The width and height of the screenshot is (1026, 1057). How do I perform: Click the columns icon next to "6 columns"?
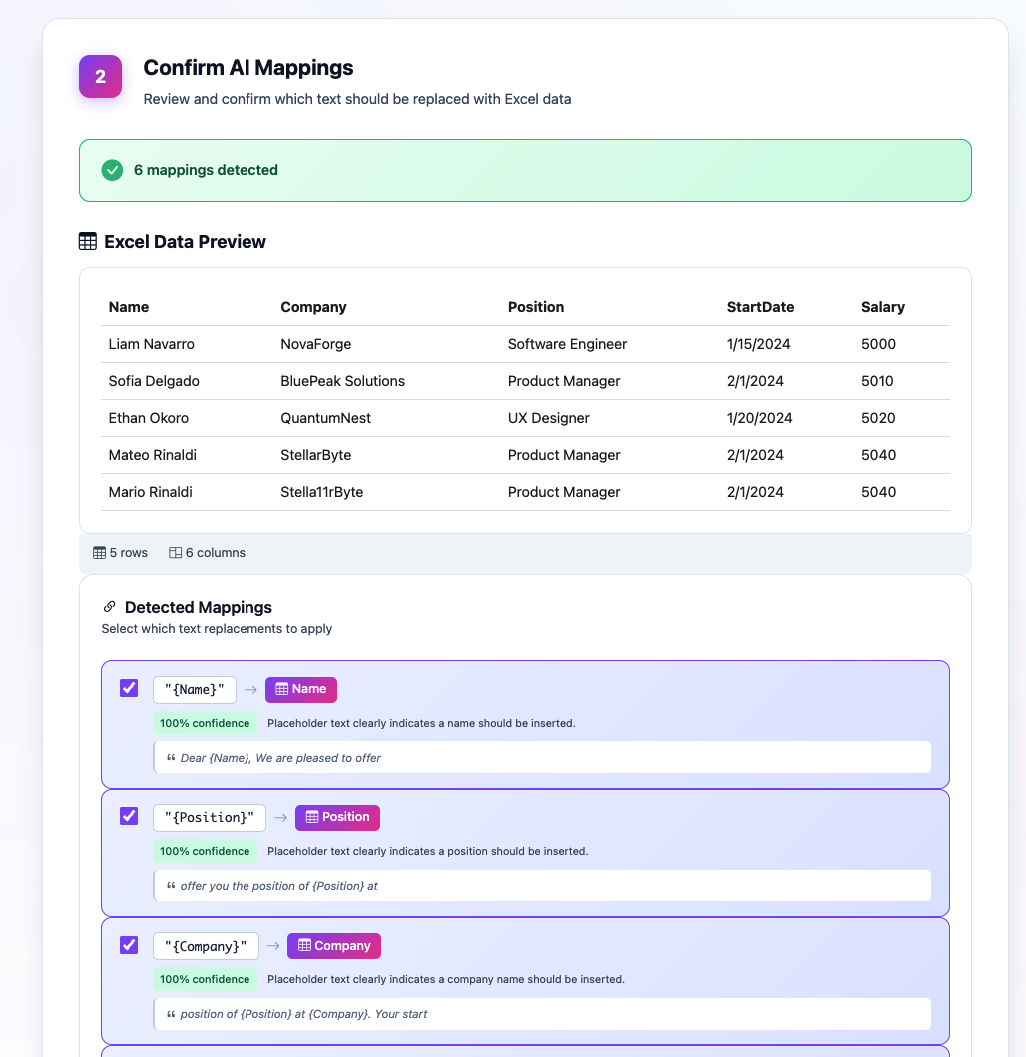[175, 552]
